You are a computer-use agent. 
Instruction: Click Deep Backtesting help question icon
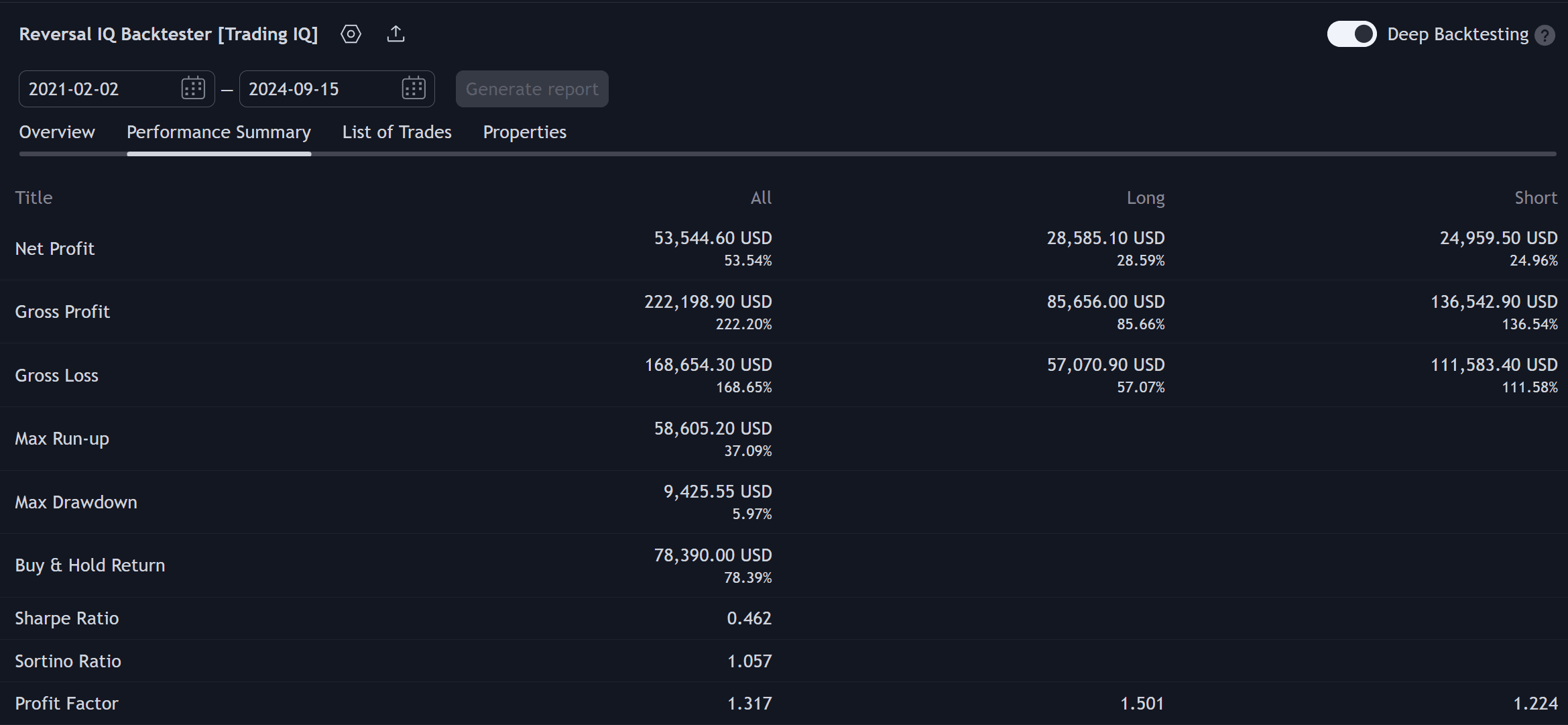coord(1545,35)
